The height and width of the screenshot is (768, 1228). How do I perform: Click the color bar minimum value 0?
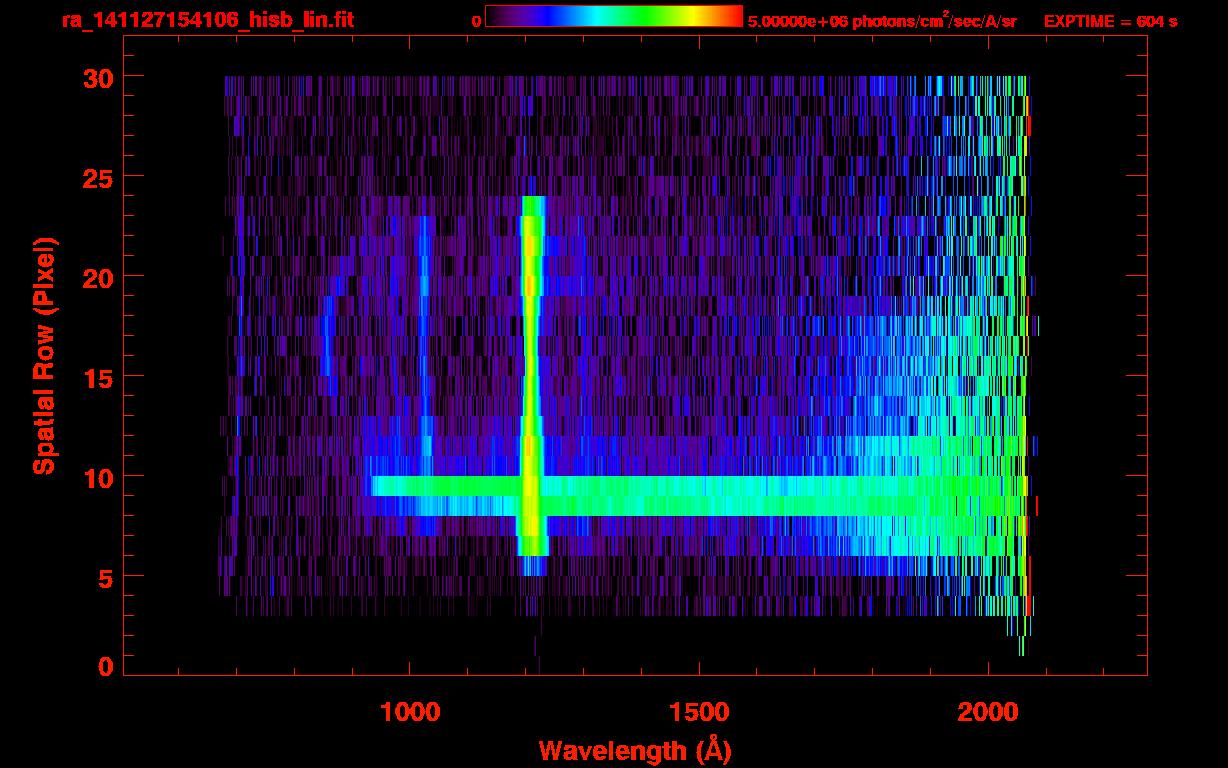pyautogui.click(x=476, y=21)
